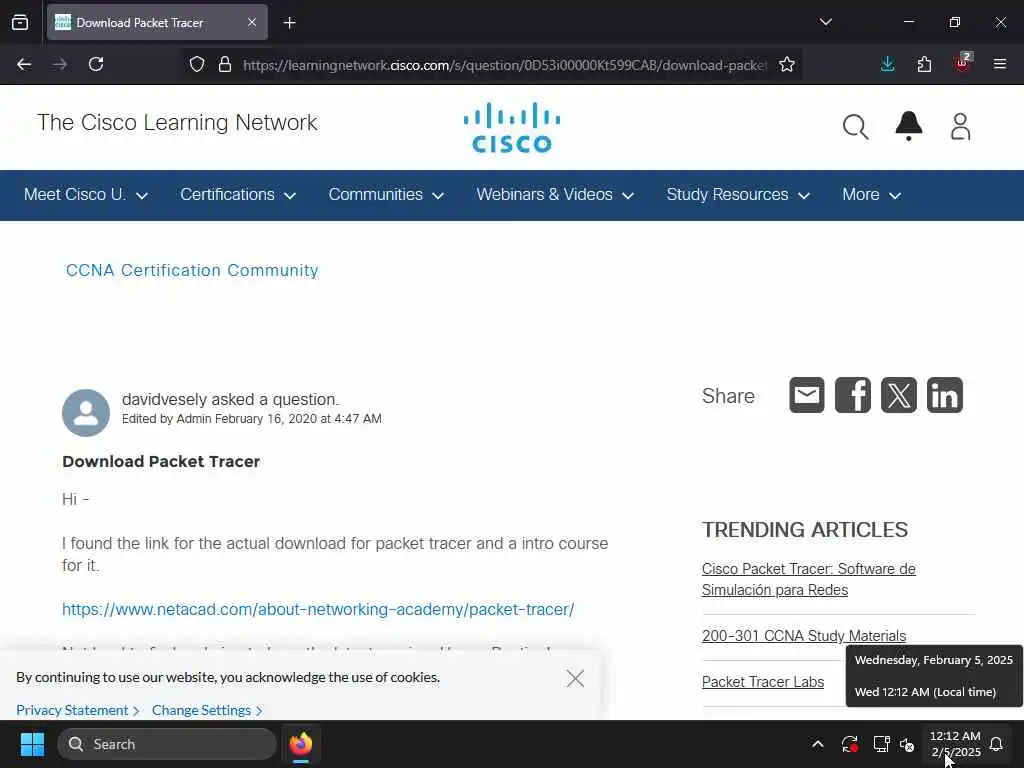Open the uBlock Origin extension icon
Image resolution: width=1024 pixels, height=768 pixels.
click(x=962, y=63)
